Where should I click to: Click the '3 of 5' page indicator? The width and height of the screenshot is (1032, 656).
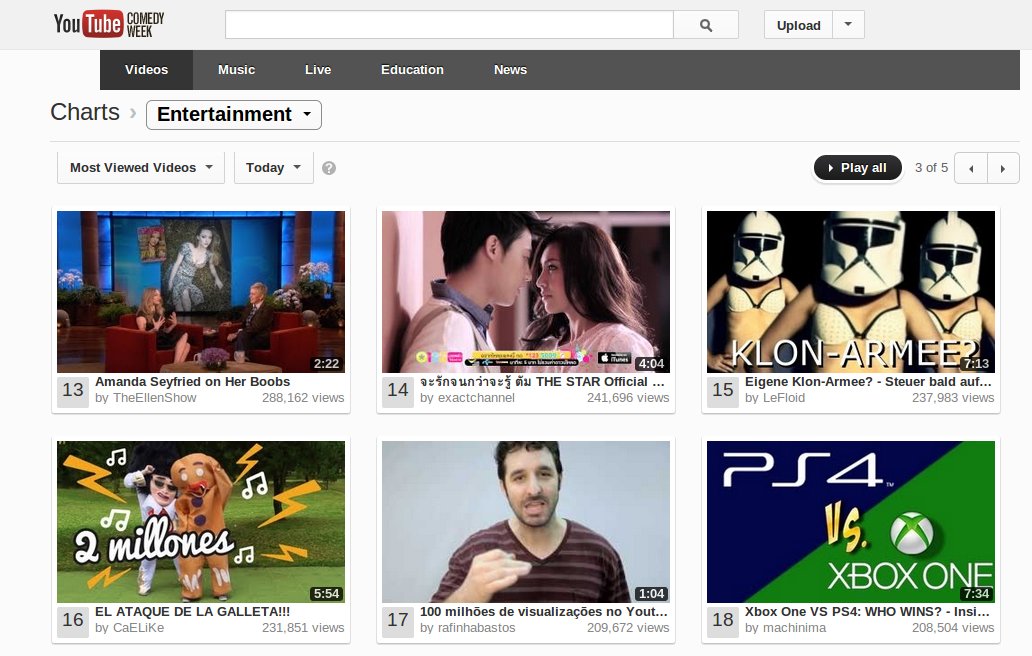931,168
